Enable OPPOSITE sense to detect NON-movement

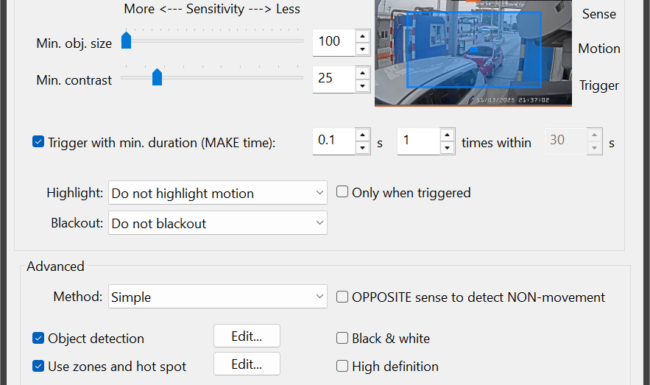coord(342,297)
